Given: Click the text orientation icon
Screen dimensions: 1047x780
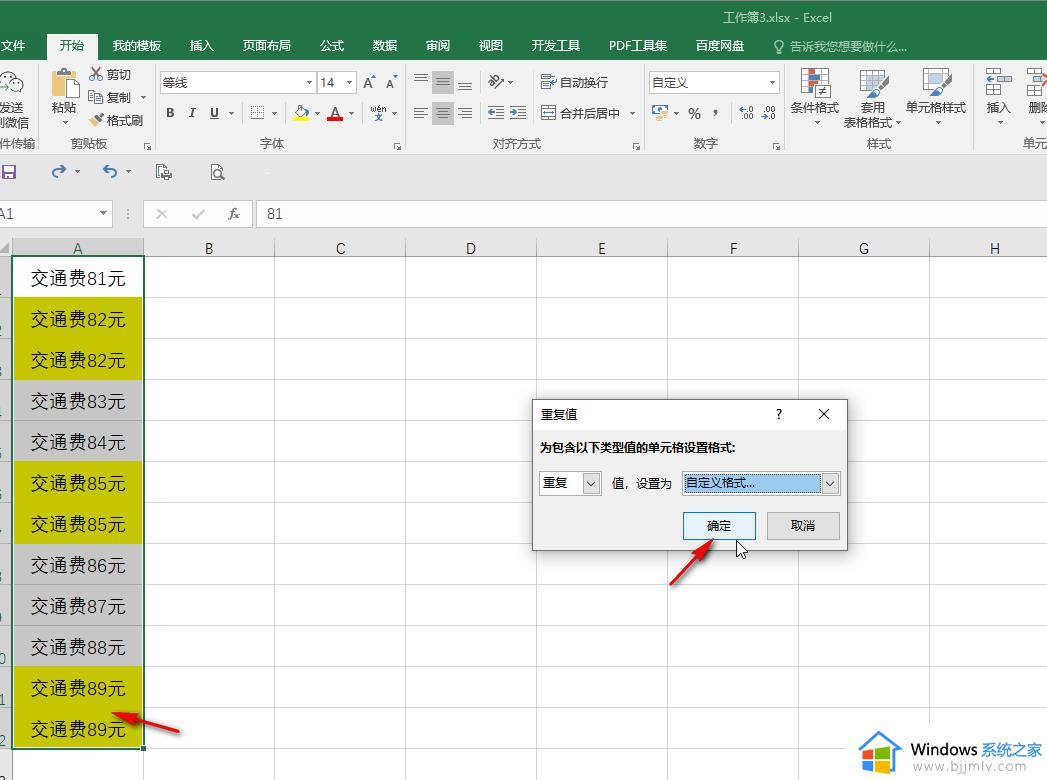Looking at the screenshot, I should click(x=496, y=81).
